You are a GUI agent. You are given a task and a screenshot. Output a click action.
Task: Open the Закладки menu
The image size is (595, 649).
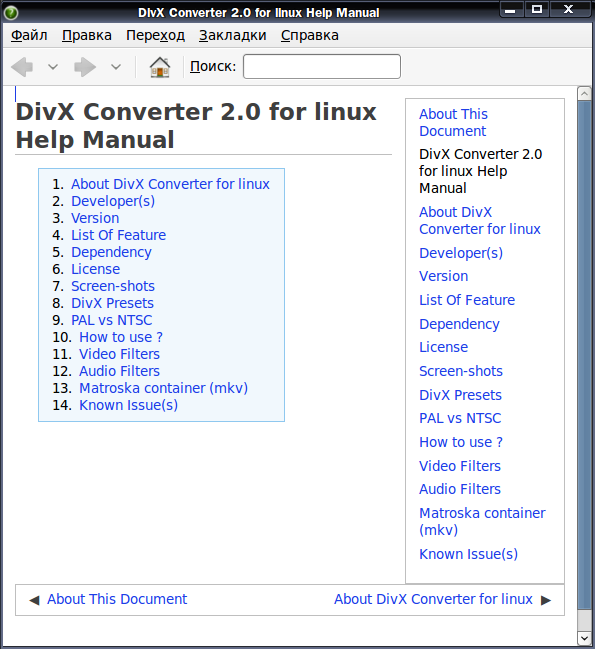pyautogui.click(x=233, y=36)
